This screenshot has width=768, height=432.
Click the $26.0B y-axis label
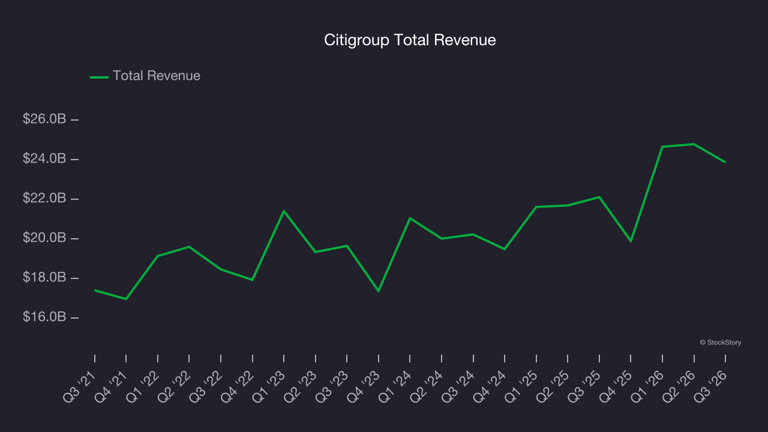(44, 119)
